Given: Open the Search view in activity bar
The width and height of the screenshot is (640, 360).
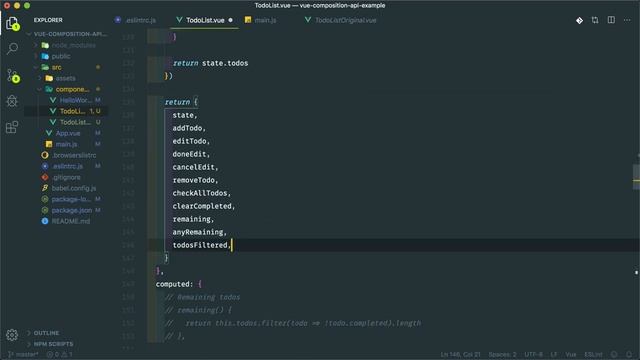Looking at the screenshot, I should tap(12, 49).
